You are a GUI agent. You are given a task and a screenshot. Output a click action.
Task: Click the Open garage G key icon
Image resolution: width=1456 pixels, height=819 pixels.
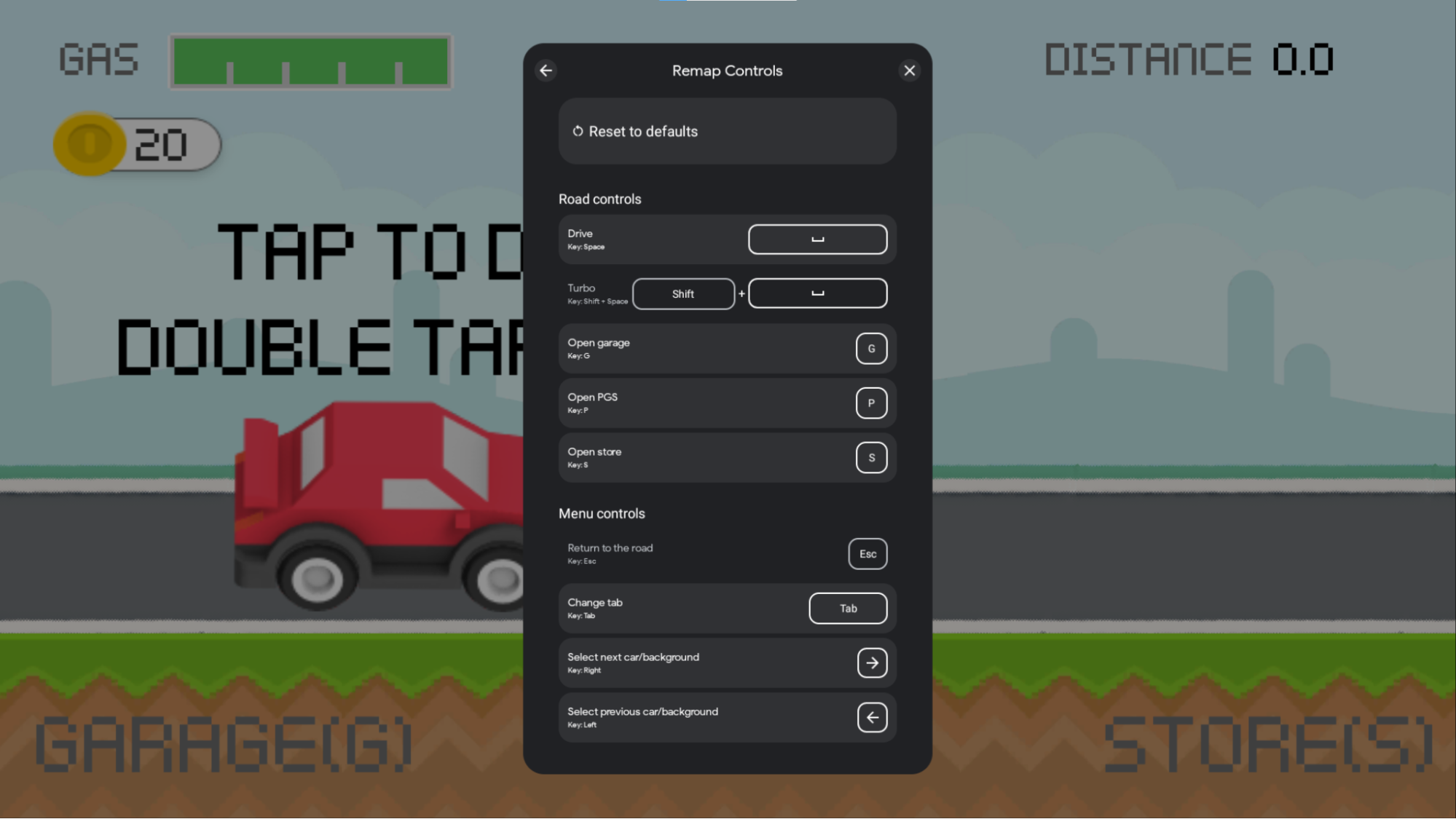[x=870, y=348]
